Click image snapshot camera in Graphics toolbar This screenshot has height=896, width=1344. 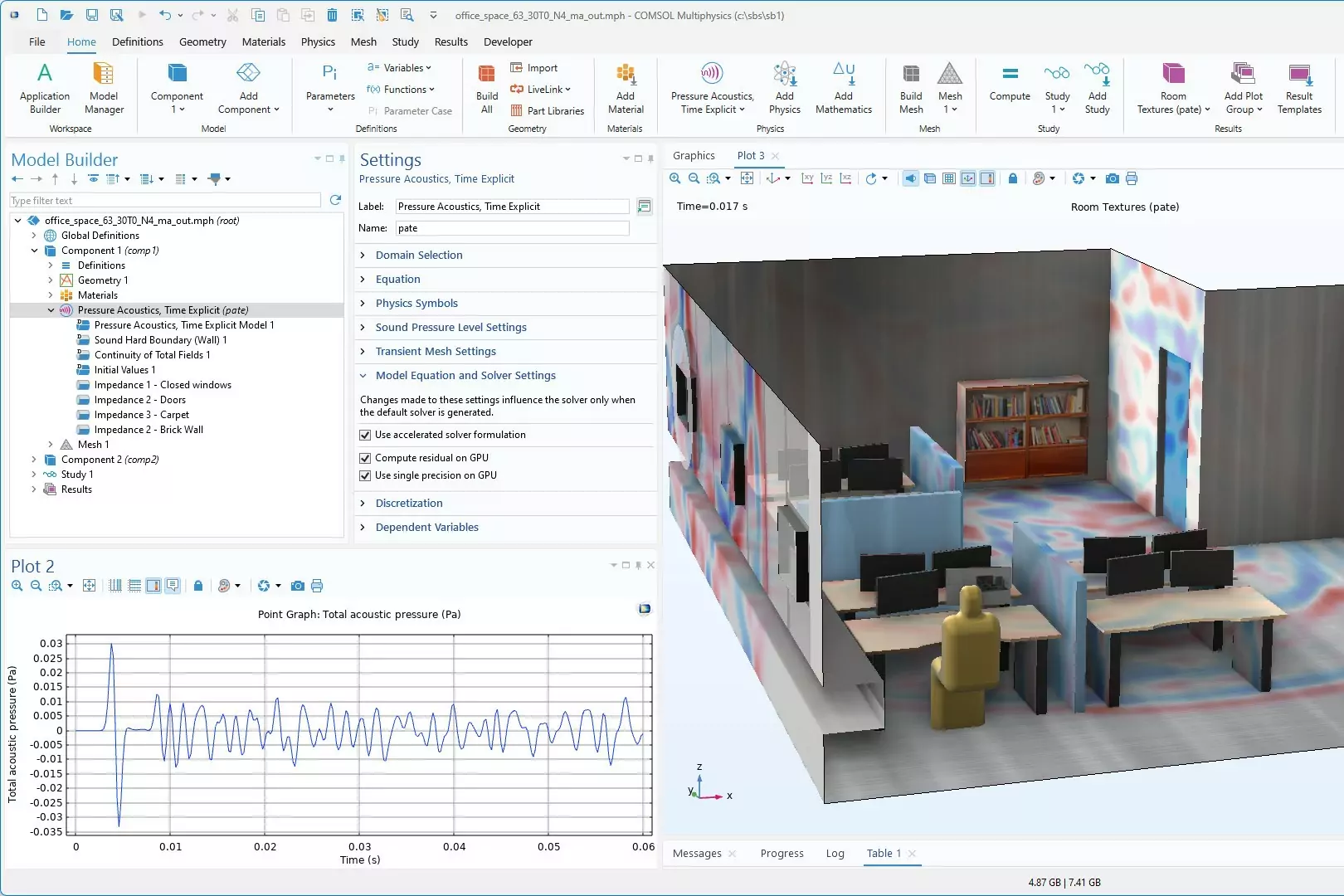pos(1113,178)
